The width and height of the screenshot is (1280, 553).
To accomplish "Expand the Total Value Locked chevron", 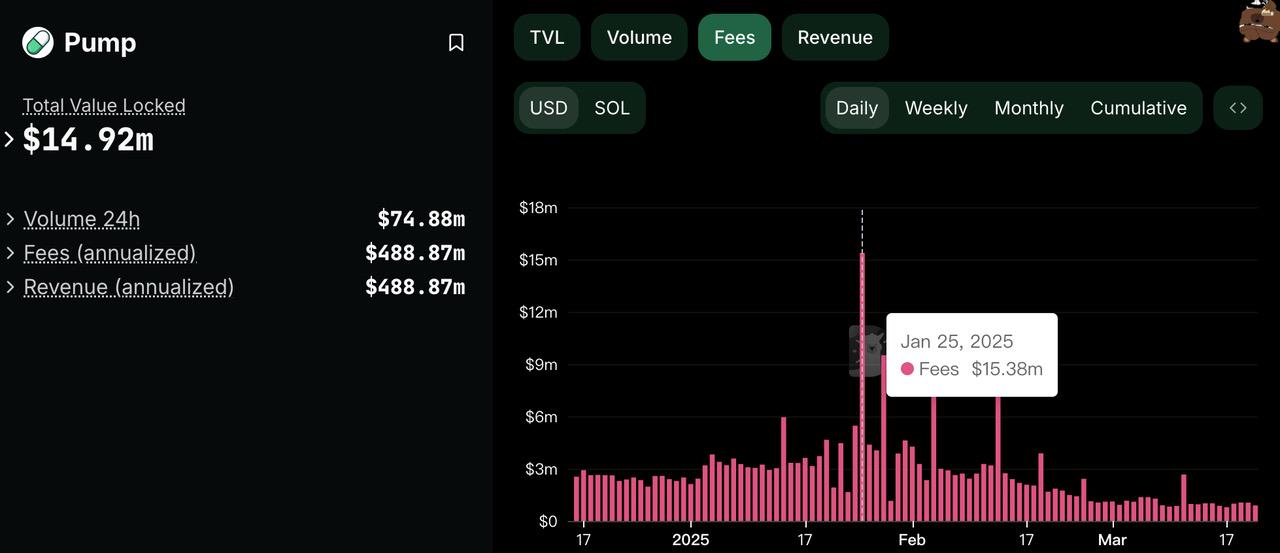I will (x=10, y=139).
